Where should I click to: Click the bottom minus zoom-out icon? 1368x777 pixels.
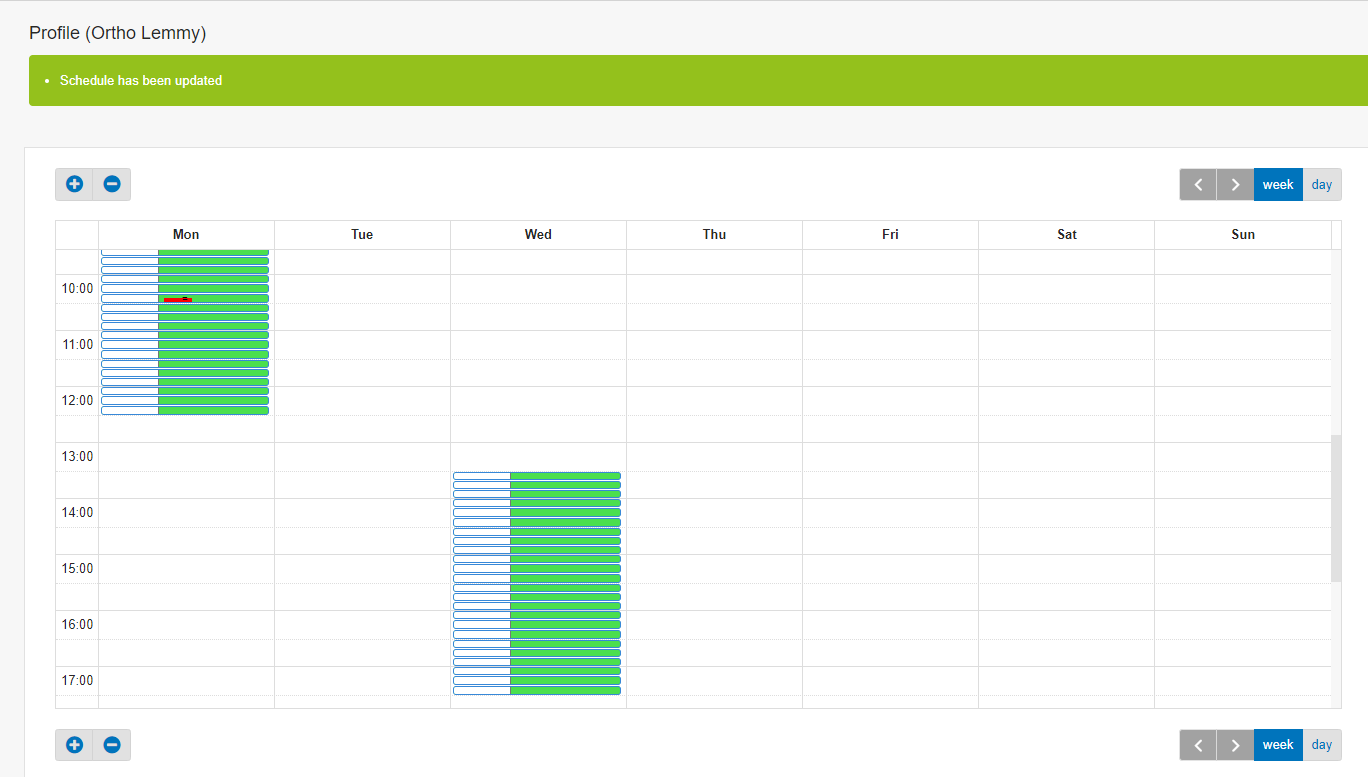pos(112,745)
